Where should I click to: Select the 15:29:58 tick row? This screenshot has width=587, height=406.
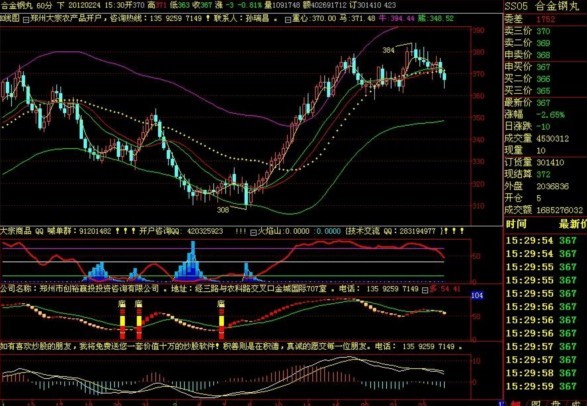[545, 373]
